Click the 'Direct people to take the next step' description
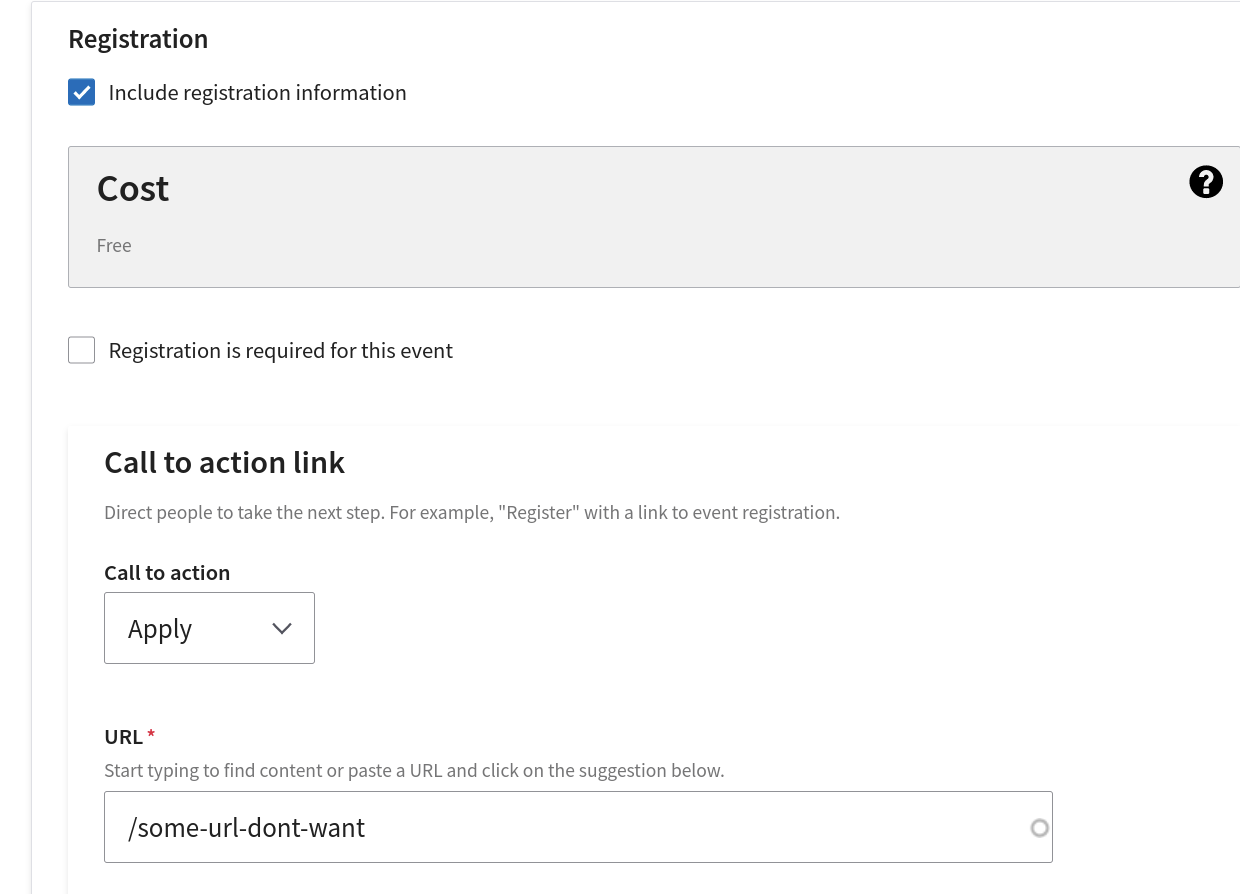Image resolution: width=1240 pixels, height=894 pixels. coord(472,513)
